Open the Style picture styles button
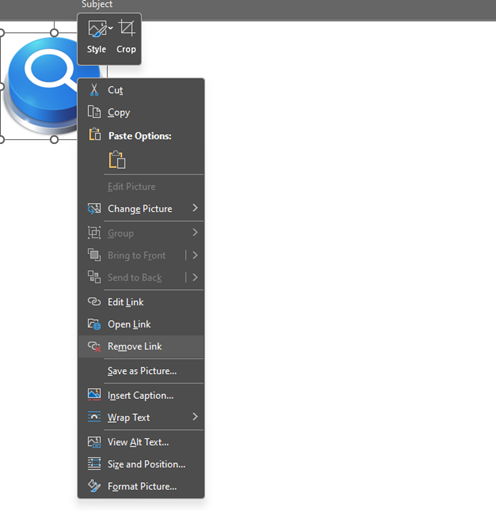This screenshot has width=496, height=511. [x=97, y=37]
